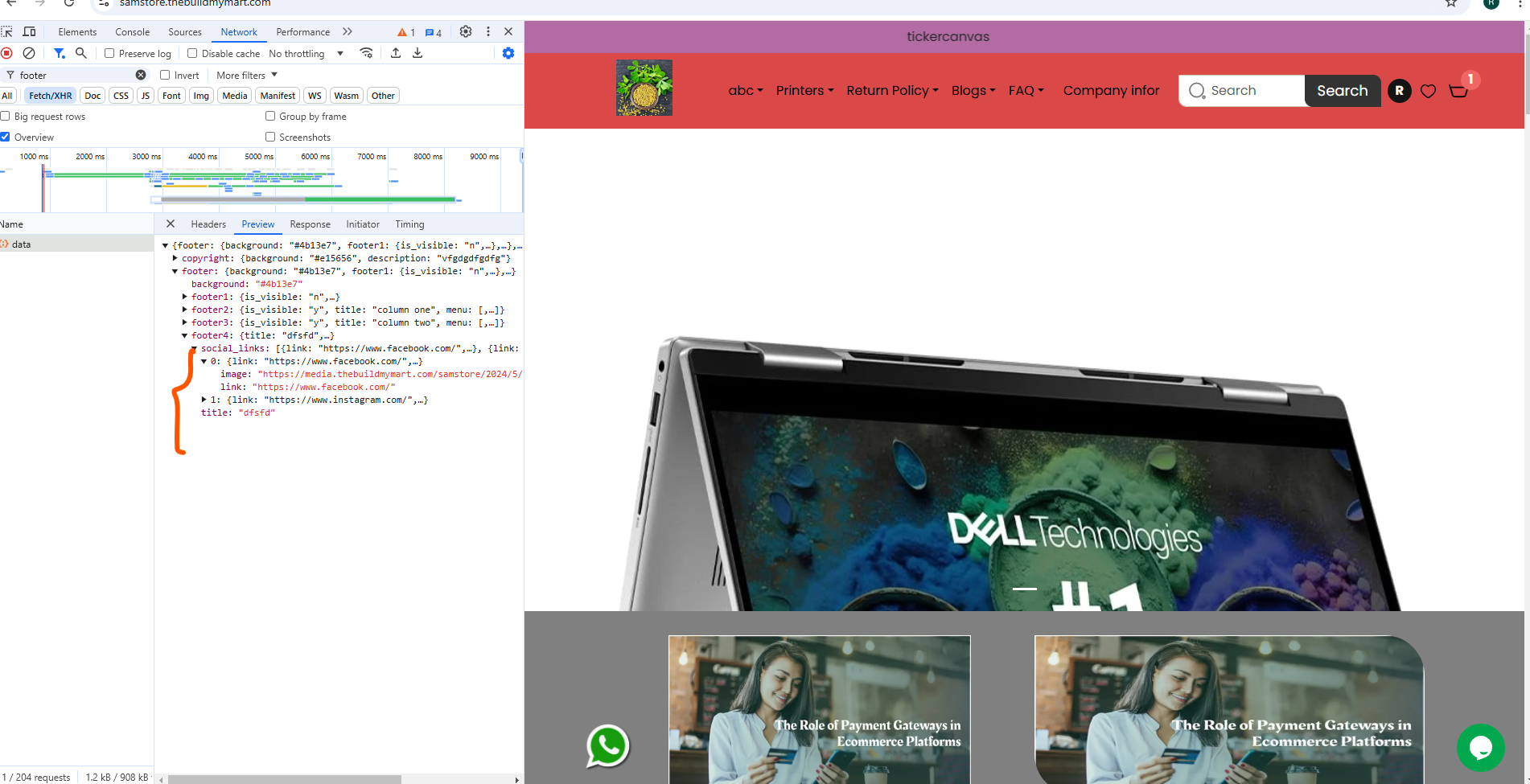1530x784 pixels.
Task: Open the shopping cart icon
Action: click(x=1458, y=91)
